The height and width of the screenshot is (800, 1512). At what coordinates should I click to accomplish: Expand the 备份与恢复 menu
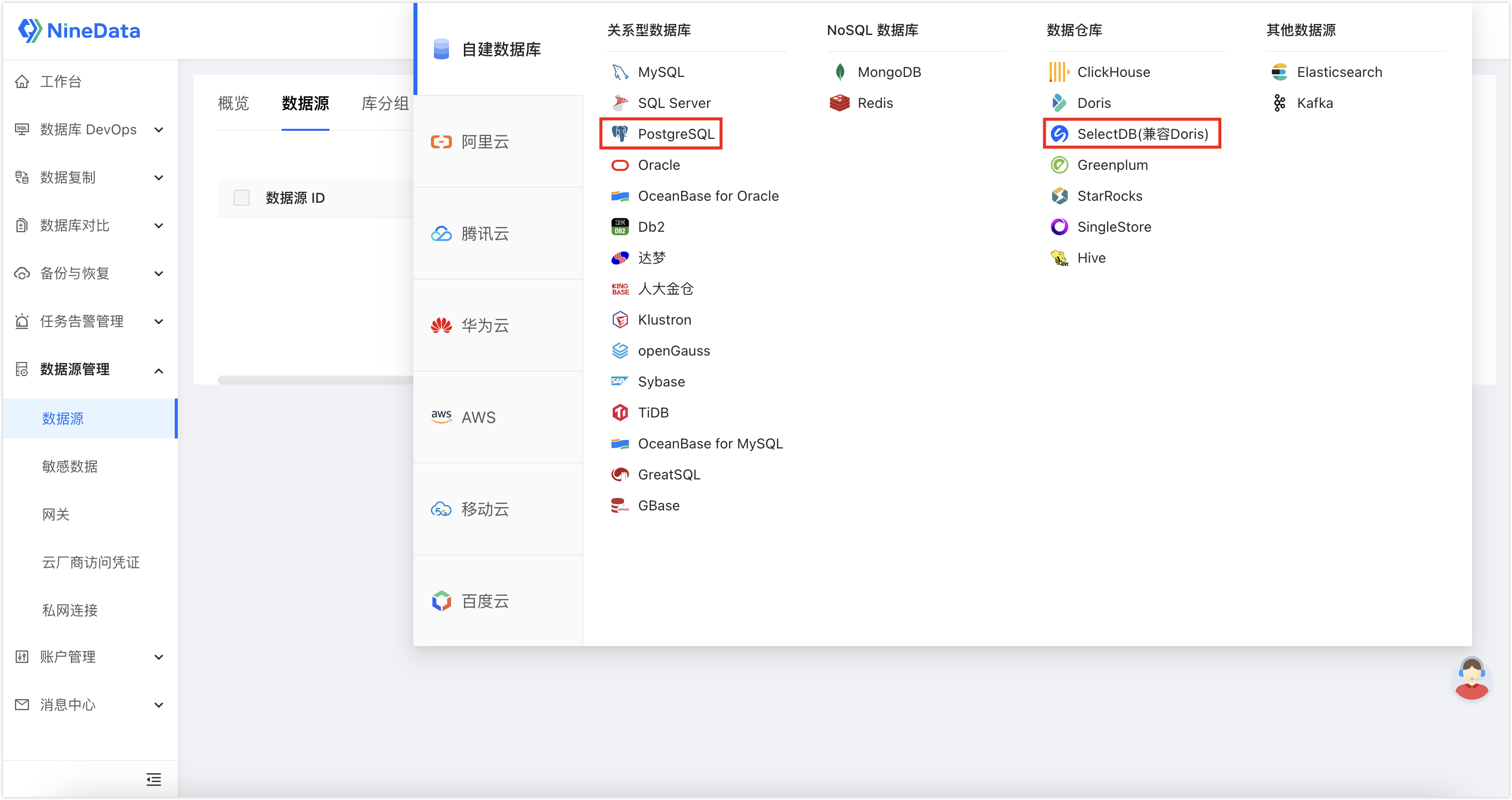pyautogui.click(x=89, y=274)
